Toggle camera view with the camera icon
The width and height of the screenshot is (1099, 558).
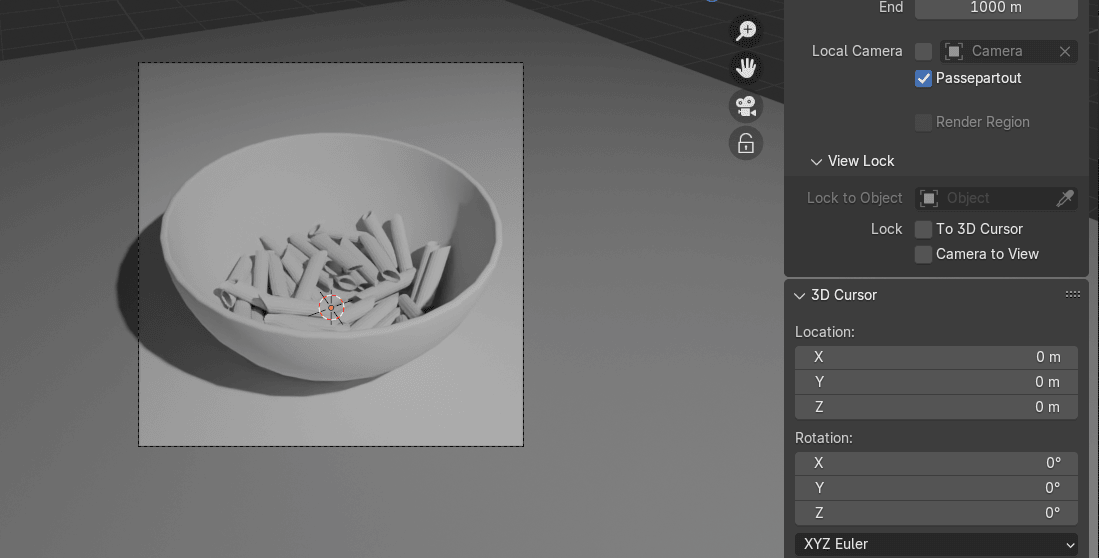(746, 106)
